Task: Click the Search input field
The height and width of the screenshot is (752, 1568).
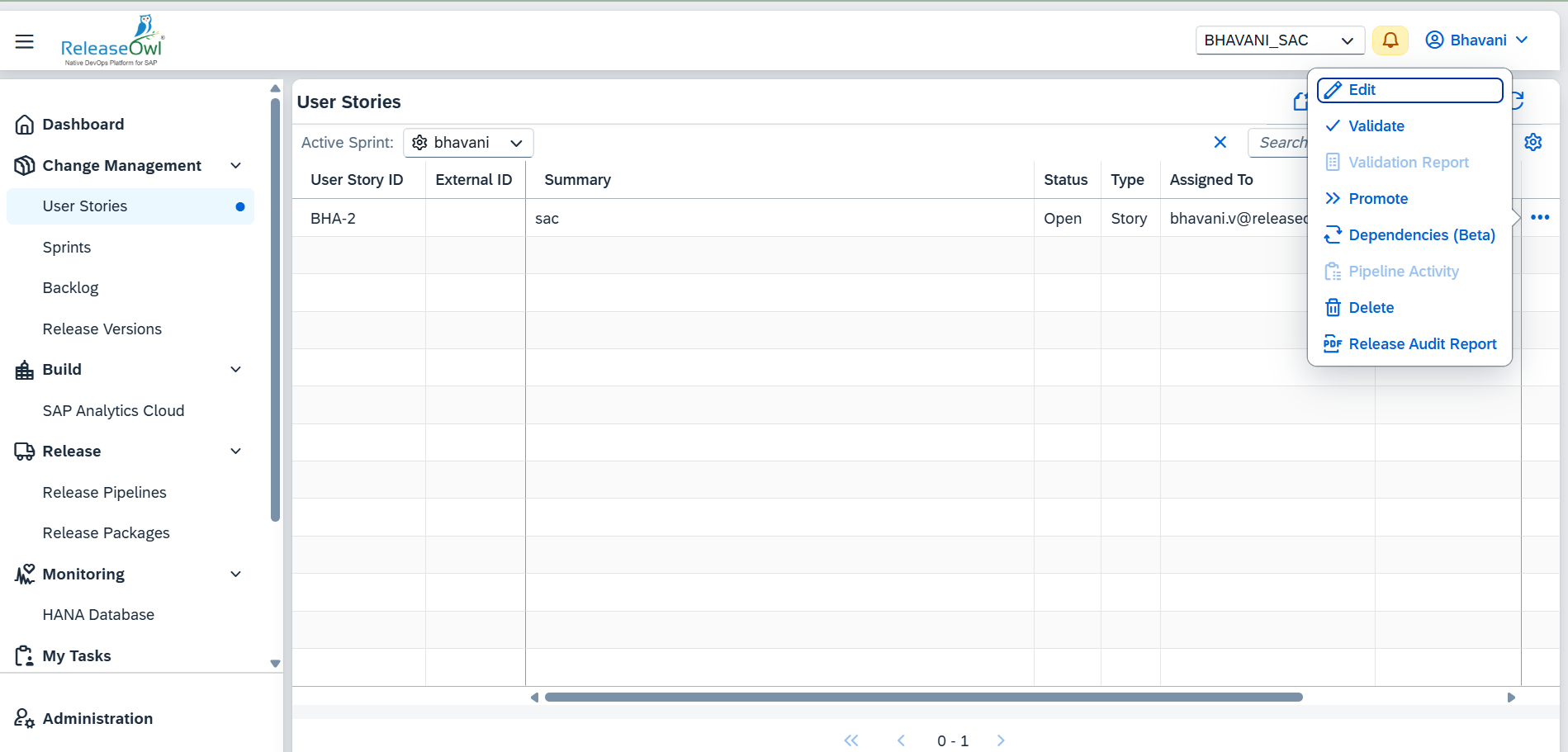Action: click(1280, 143)
